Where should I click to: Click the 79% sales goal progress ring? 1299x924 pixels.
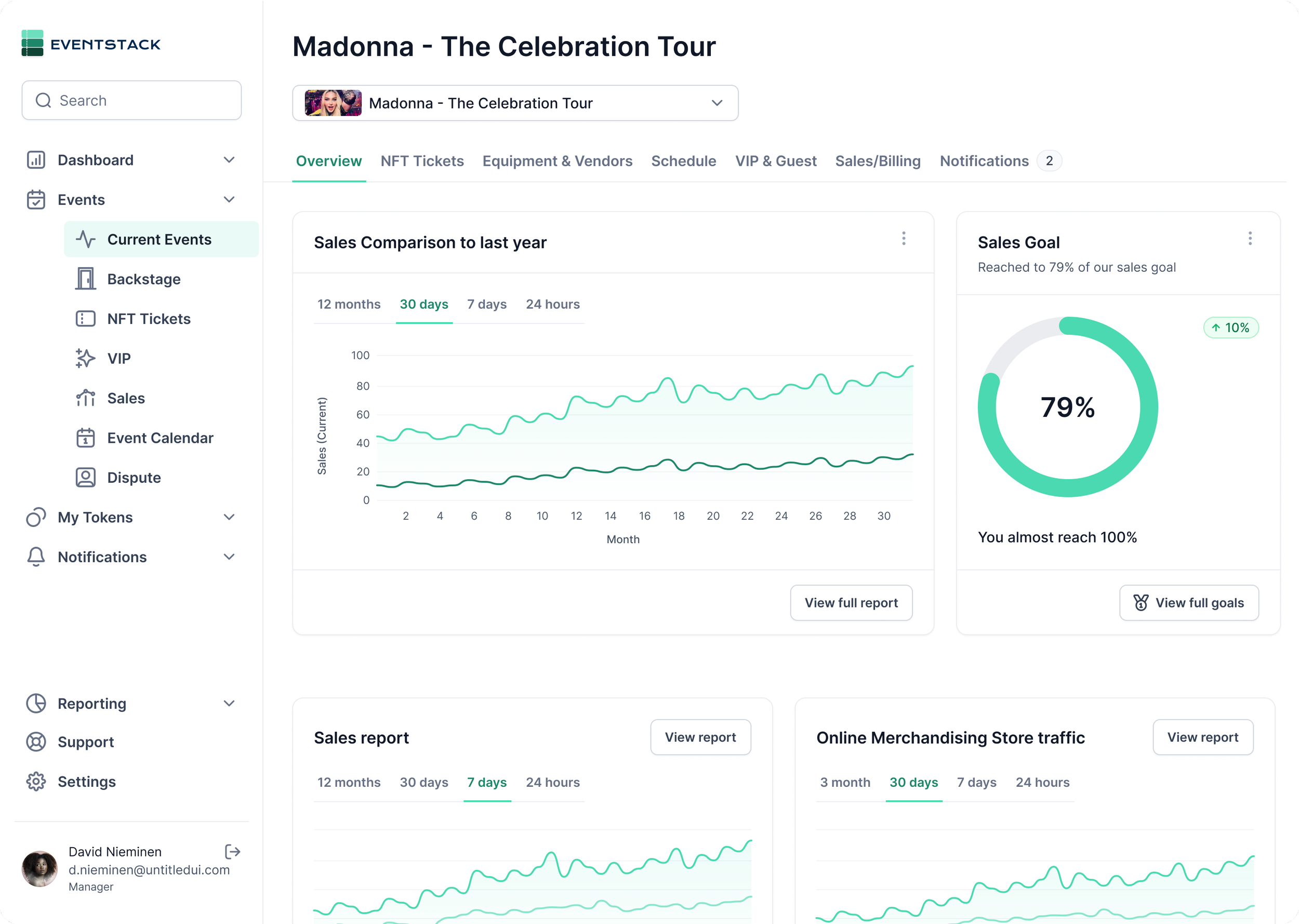[x=1068, y=407]
